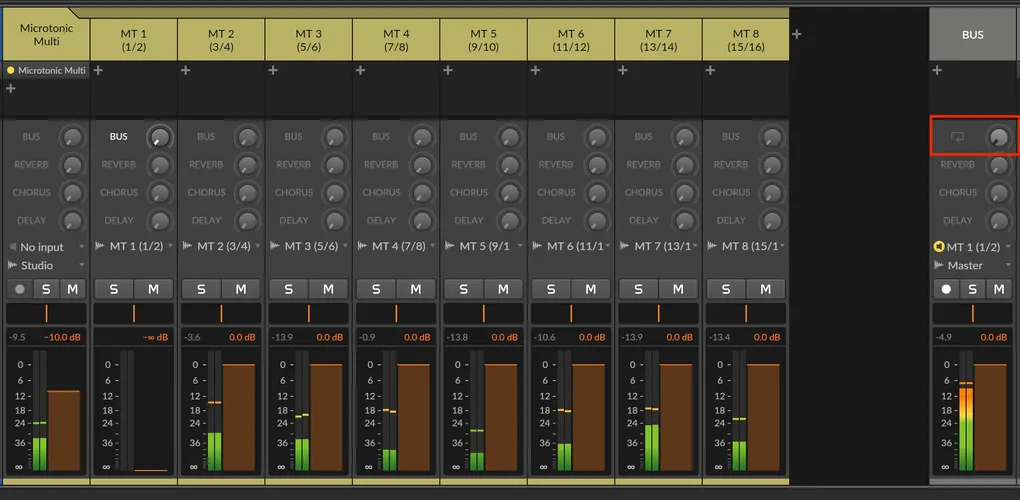
Task: Add a device to the MT 3 track
Action: point(273,70)
